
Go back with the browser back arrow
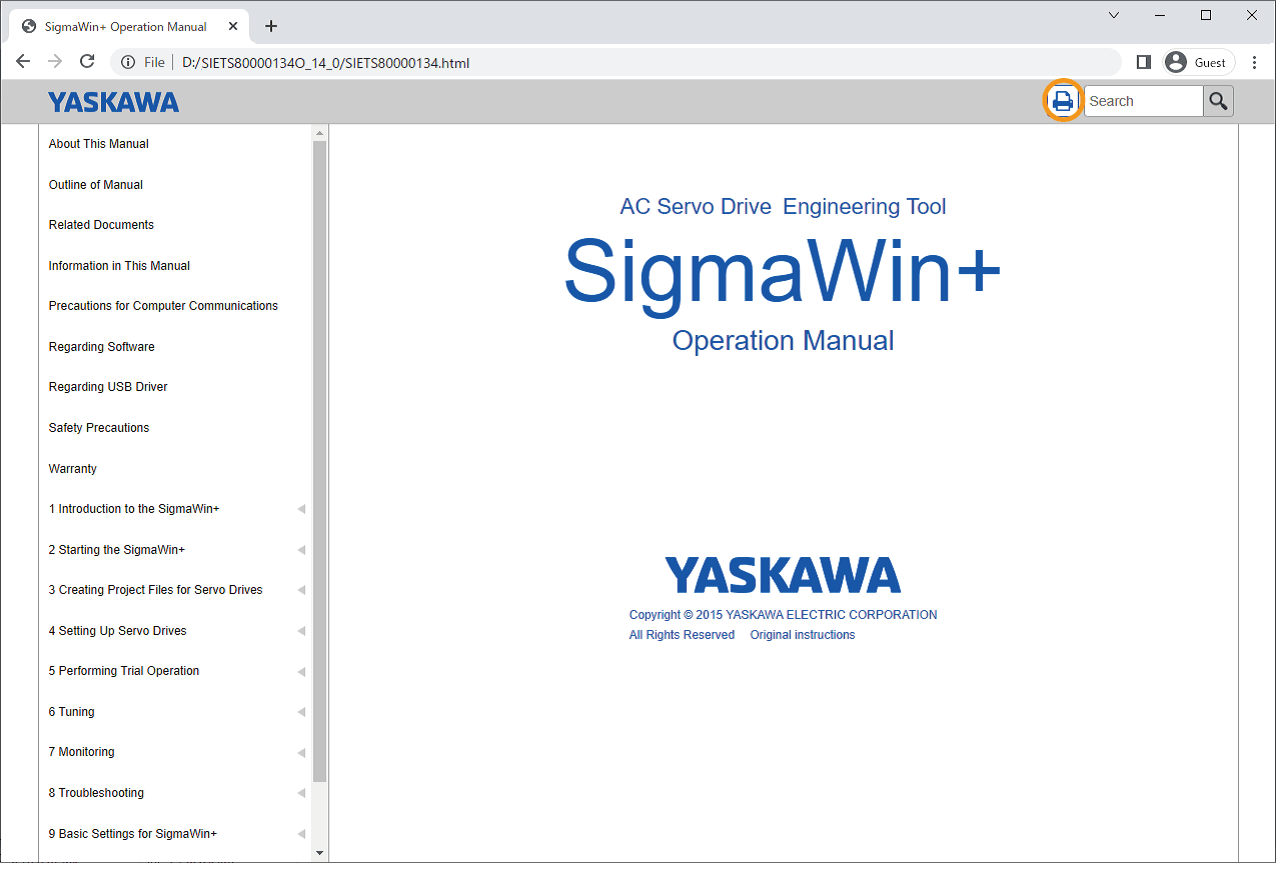click(x=24, y=62)
